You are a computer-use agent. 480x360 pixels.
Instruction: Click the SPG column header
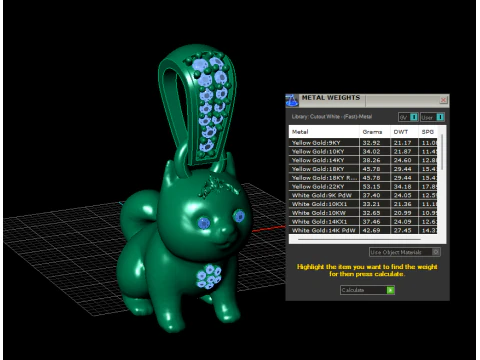pos(428,132)
